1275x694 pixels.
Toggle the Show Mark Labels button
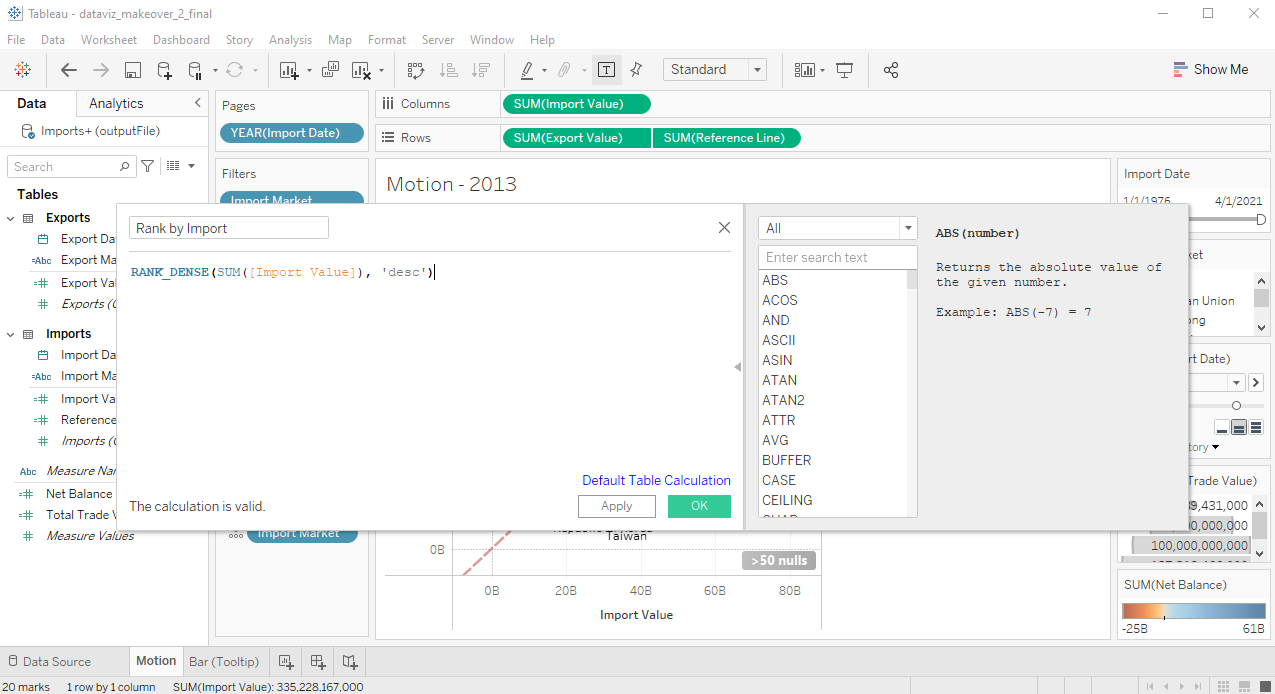click(606, 70)
